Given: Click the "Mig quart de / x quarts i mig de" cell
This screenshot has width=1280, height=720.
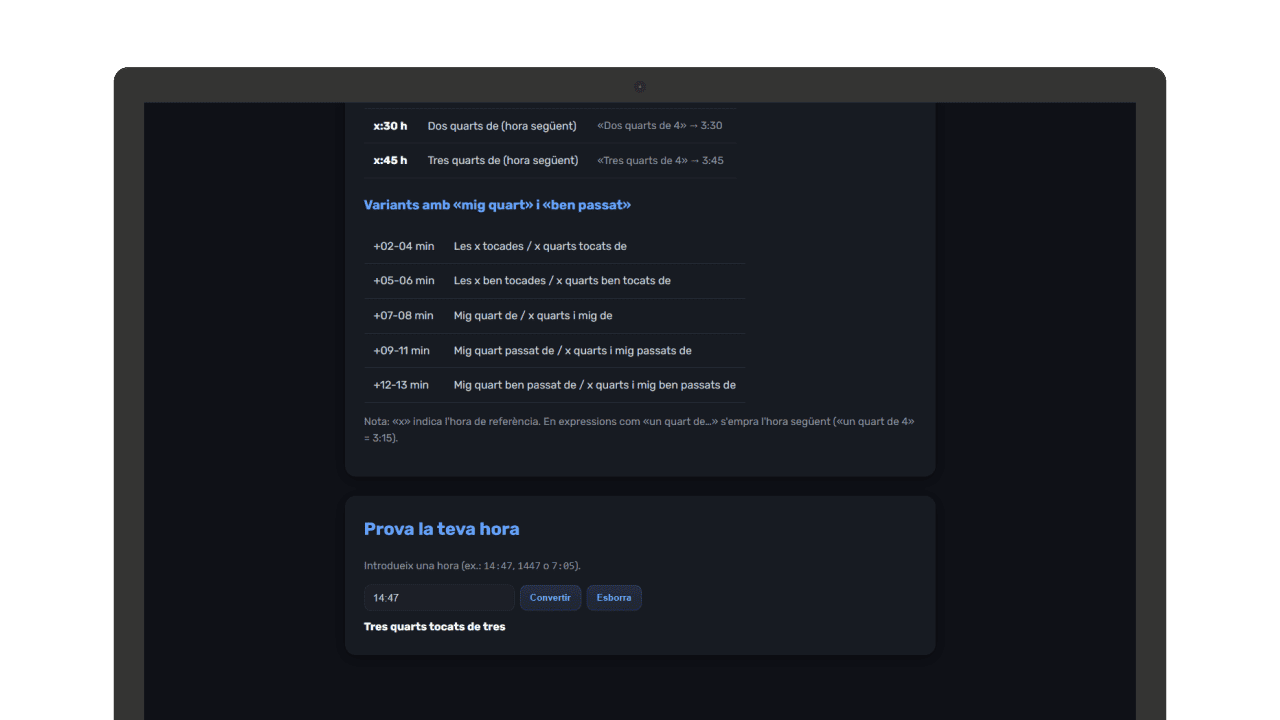Looking at the screenshot, I should coord(533,316).
